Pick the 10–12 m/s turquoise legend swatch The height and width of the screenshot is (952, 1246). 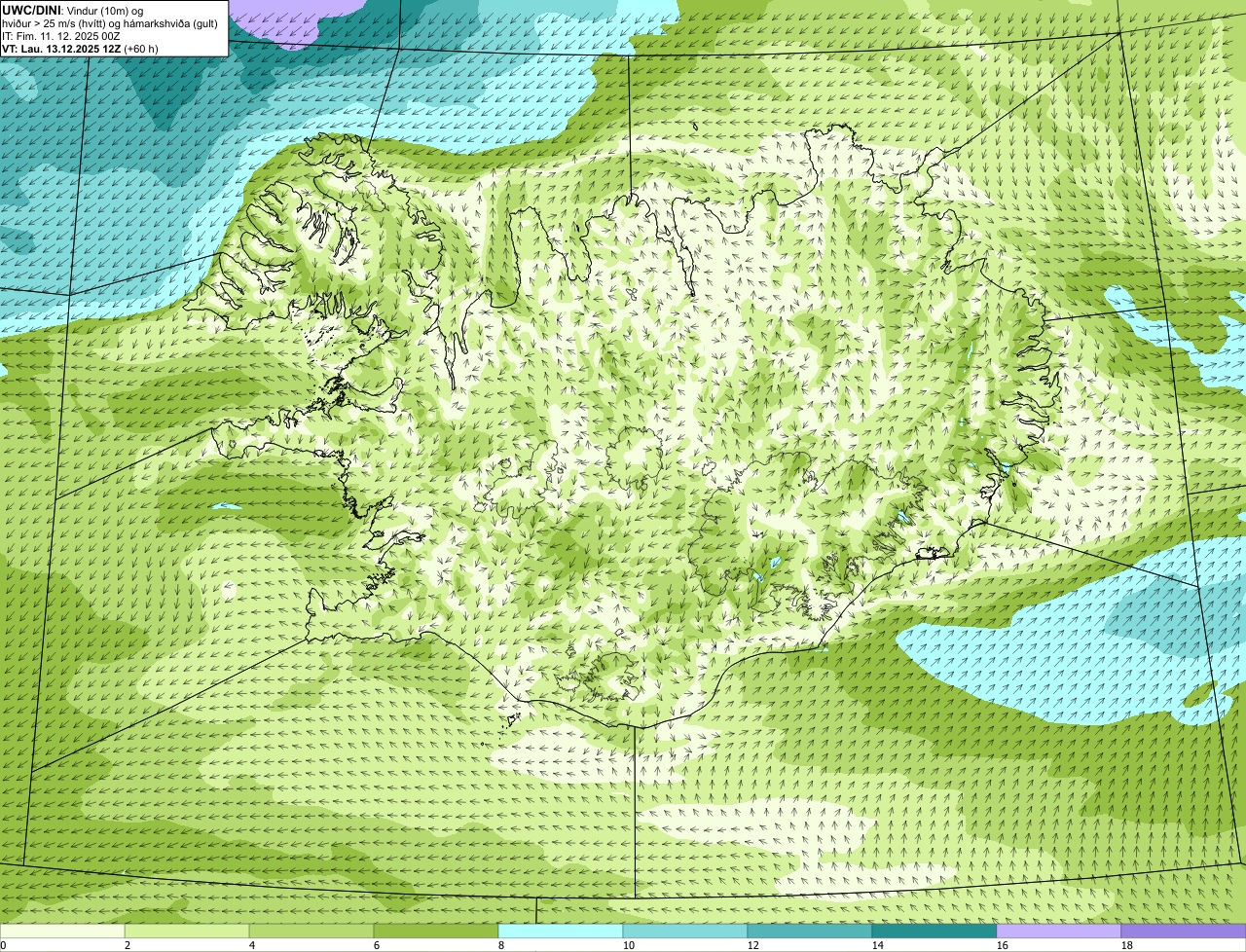click(685, 932)
